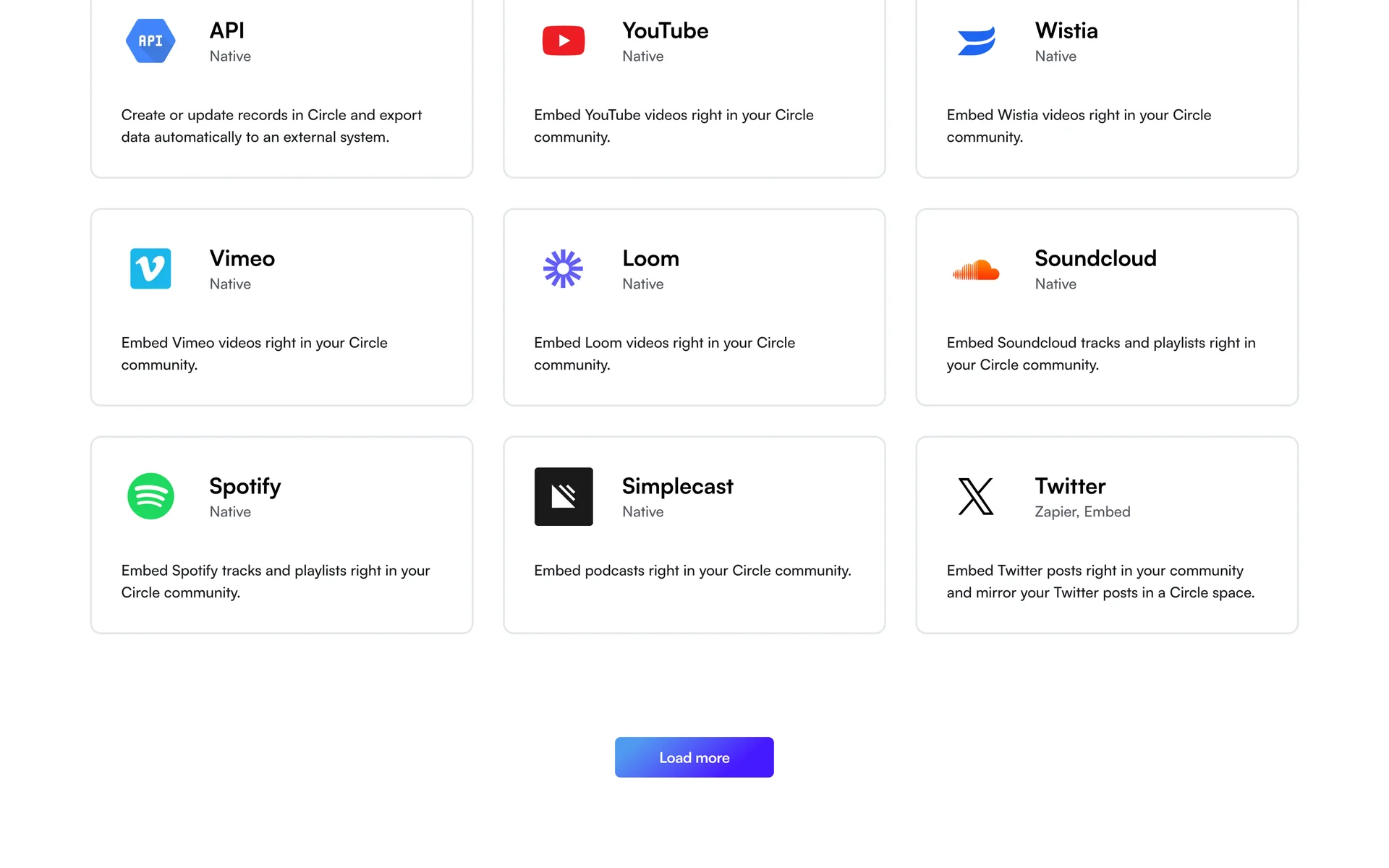Screen dimensions: 1389x868
Task: Open the Soundcloud integration title
Action: click(x=1095, y=258)
